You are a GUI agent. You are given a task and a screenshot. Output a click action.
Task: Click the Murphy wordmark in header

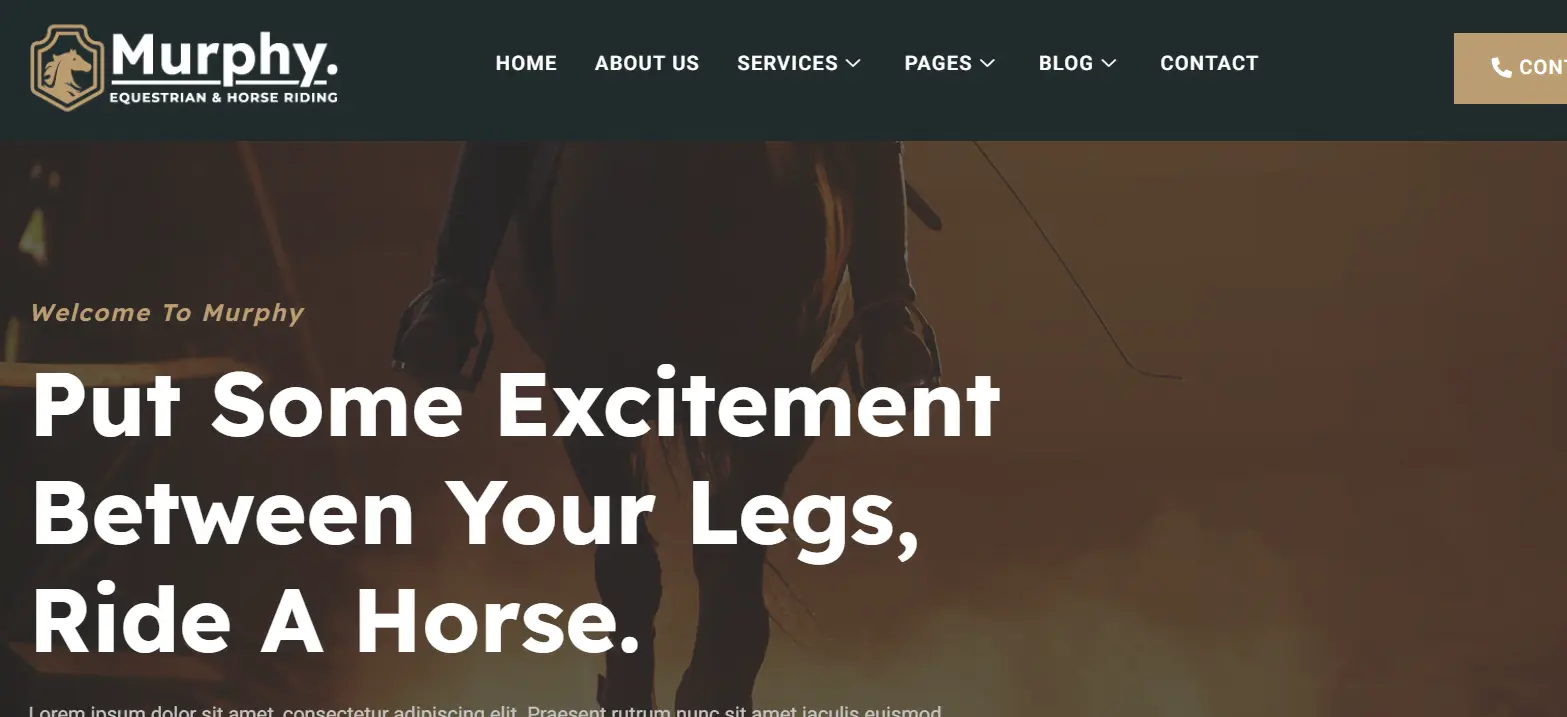click(225, 58)
